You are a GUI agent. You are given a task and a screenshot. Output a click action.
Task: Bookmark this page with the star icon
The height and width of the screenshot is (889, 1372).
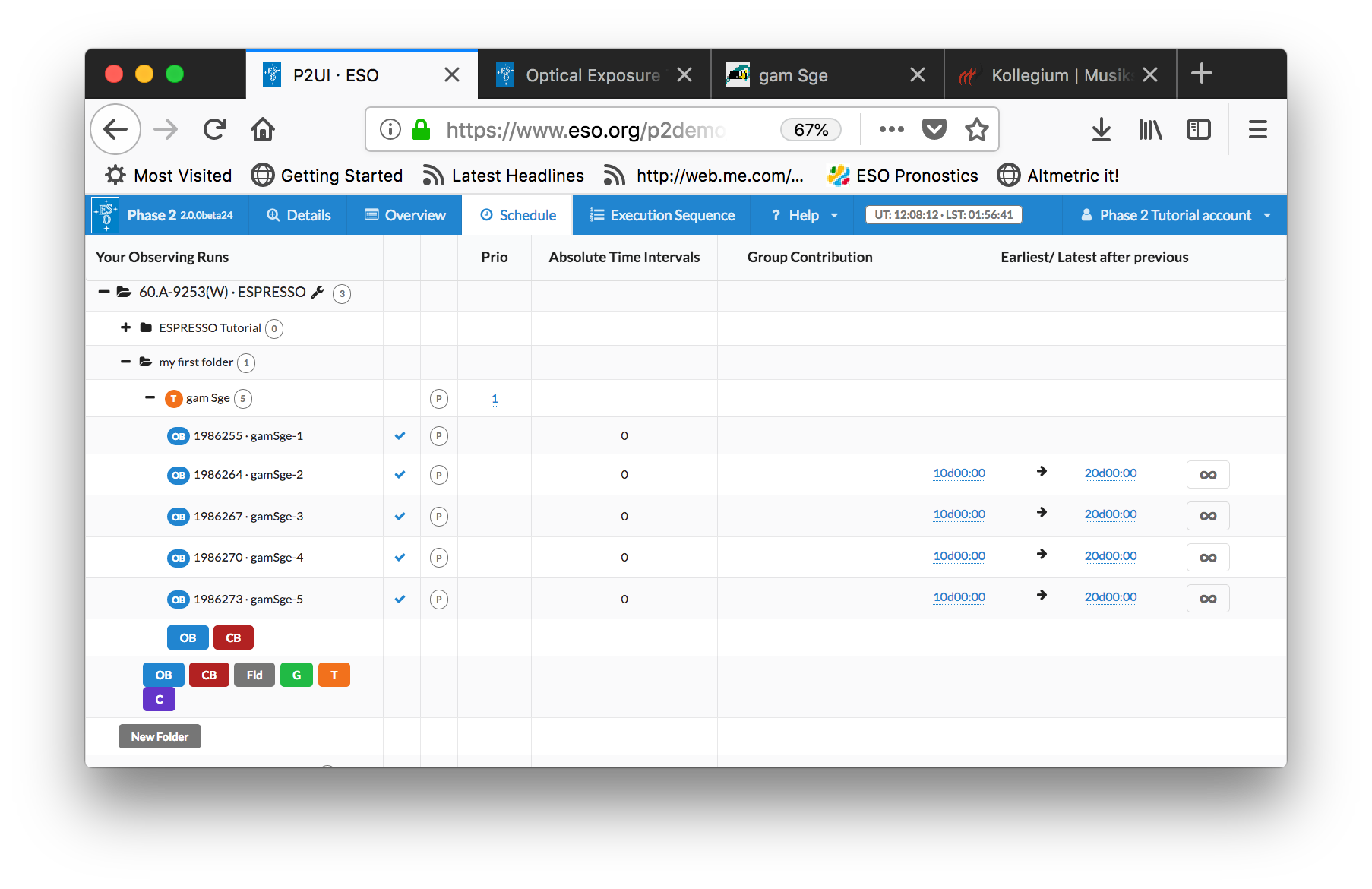pos(976,130)
